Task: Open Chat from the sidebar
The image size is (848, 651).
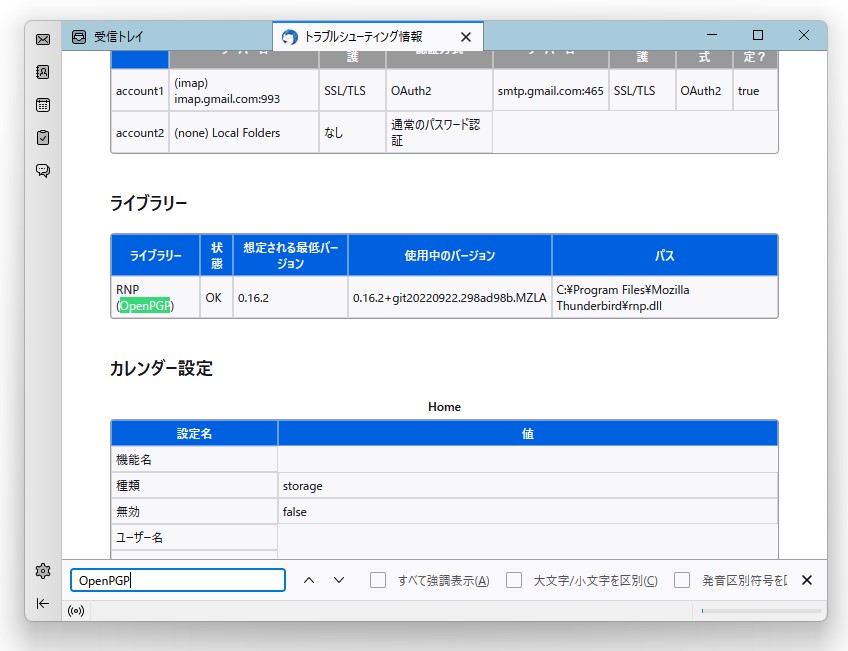Action: (x=42, y=170)
